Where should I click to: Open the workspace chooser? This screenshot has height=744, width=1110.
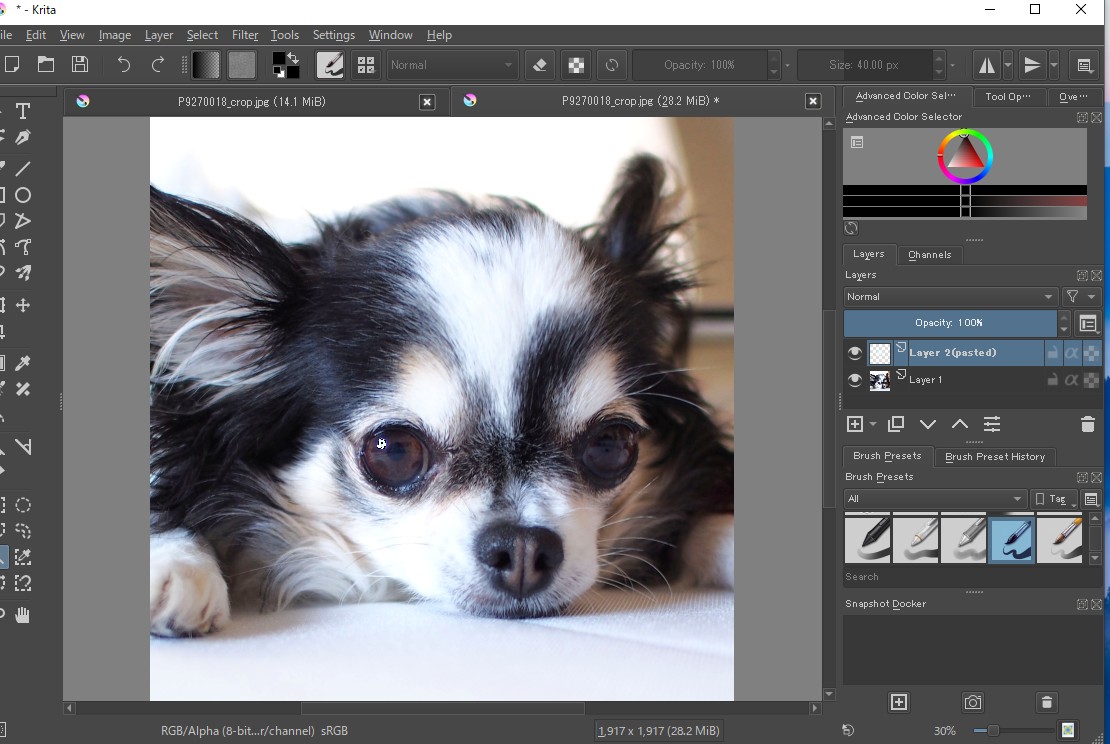[1084, 65]
